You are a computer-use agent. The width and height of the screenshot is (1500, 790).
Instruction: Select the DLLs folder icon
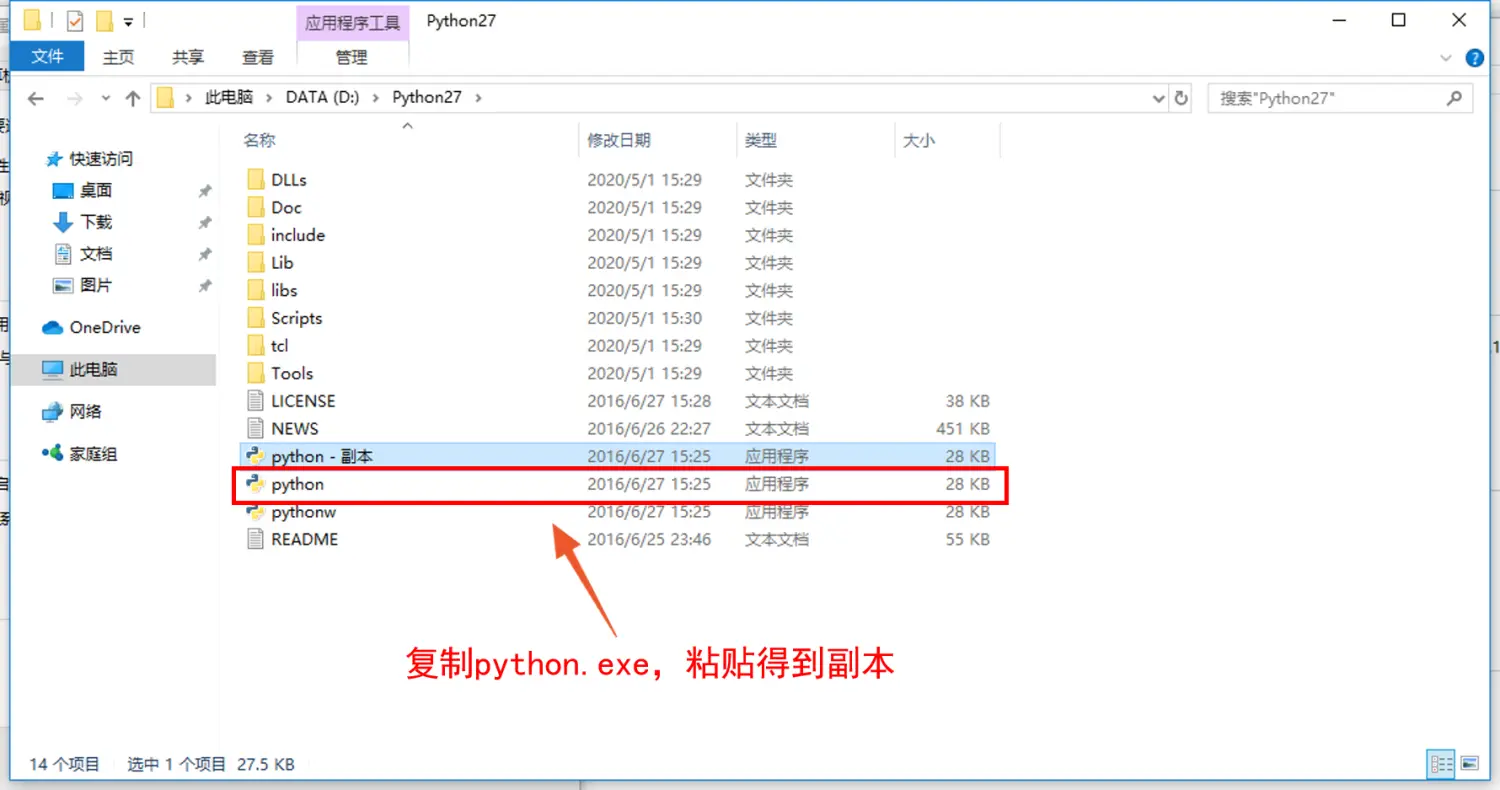point(256,180)
